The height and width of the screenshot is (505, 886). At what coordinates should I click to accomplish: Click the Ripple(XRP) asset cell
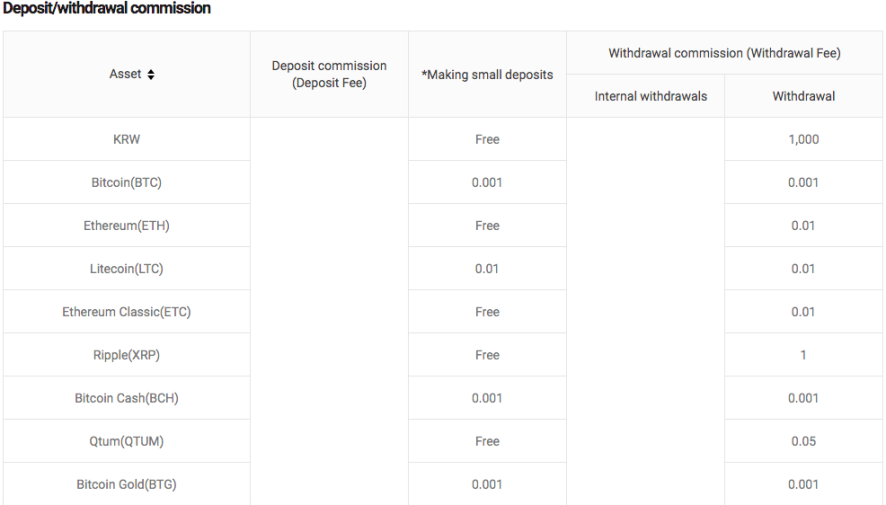[x=127, y=355]
